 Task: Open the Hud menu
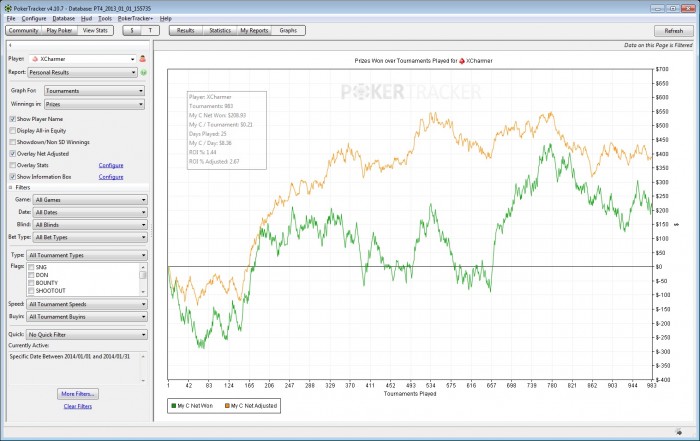pos(87,19)
